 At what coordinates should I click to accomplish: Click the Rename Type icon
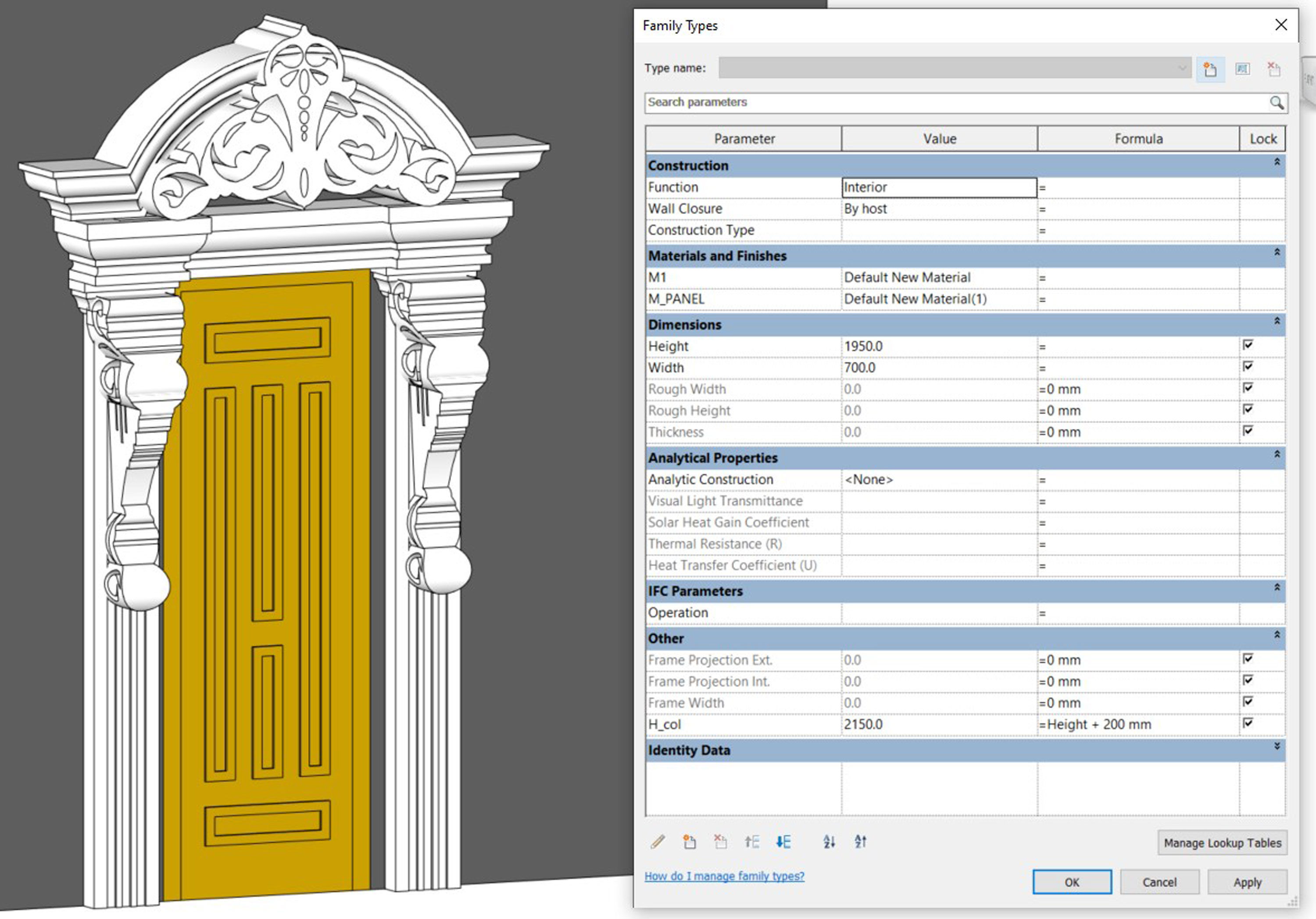pos(1242,69)
